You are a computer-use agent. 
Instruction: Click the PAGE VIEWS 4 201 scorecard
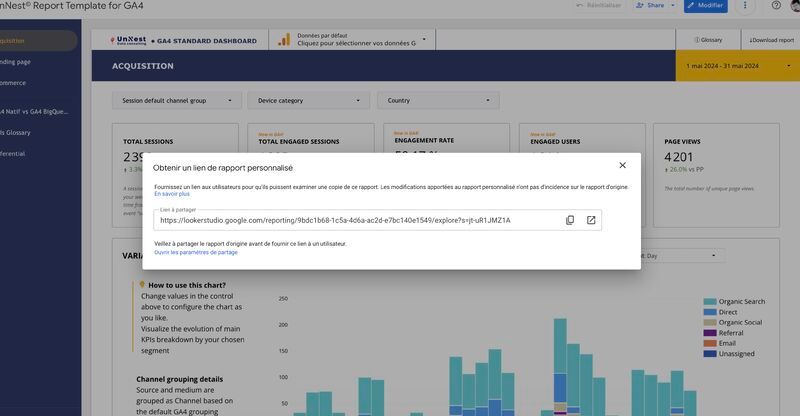716,175
